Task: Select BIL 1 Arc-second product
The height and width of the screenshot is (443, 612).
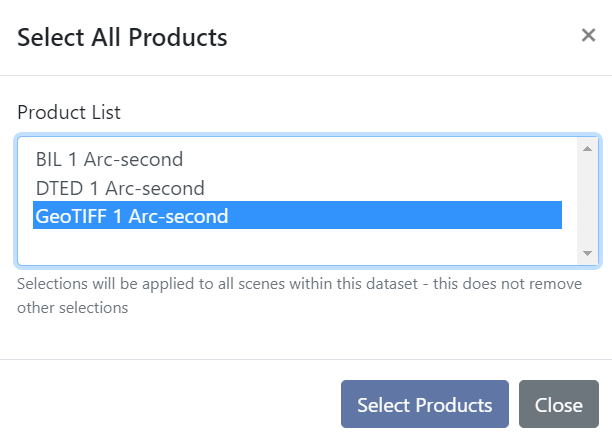Action: 109,159
